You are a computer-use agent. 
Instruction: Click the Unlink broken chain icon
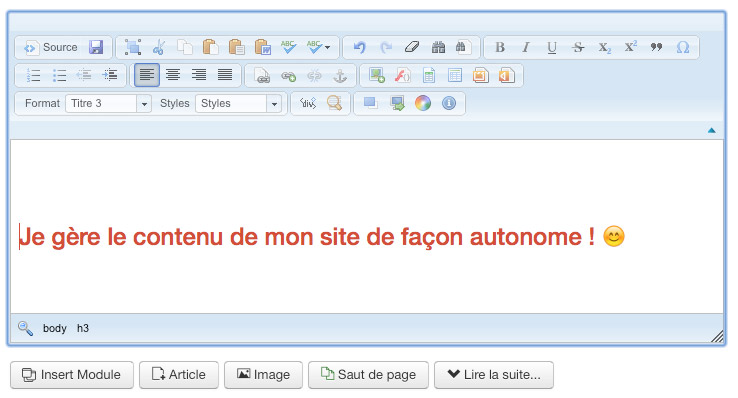click(314, 75)
